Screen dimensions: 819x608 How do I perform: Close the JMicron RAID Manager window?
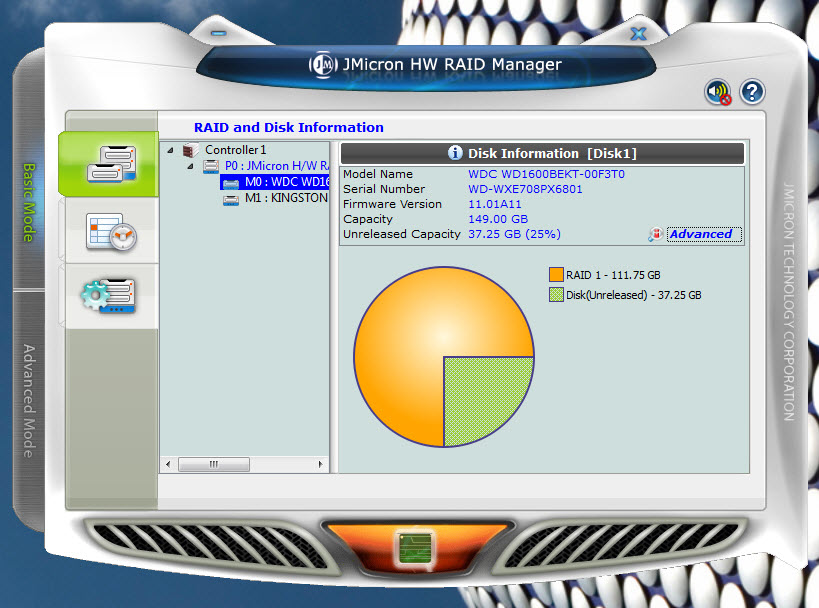pos(638,34)
